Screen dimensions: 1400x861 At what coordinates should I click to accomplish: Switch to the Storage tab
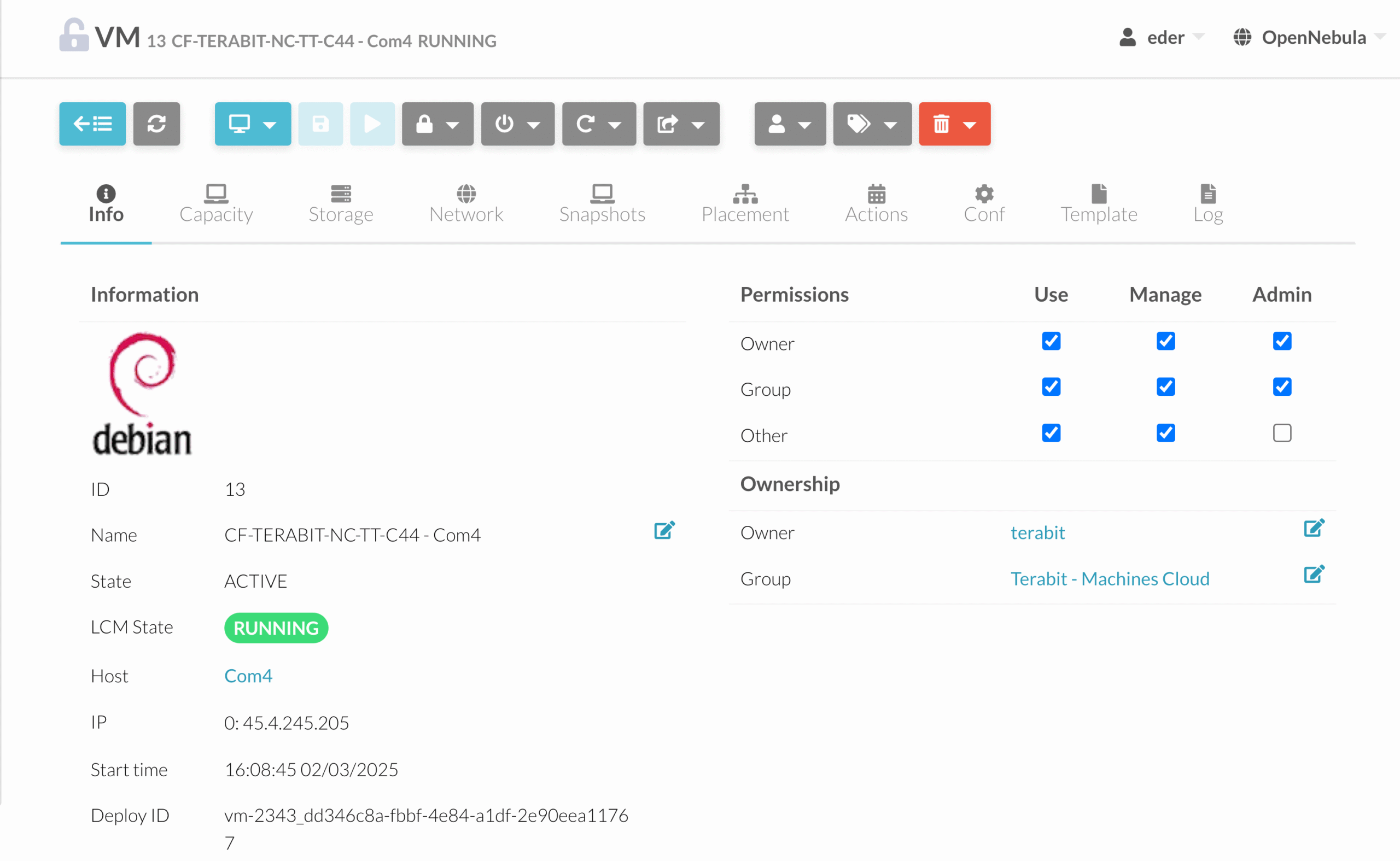point(341,204)
